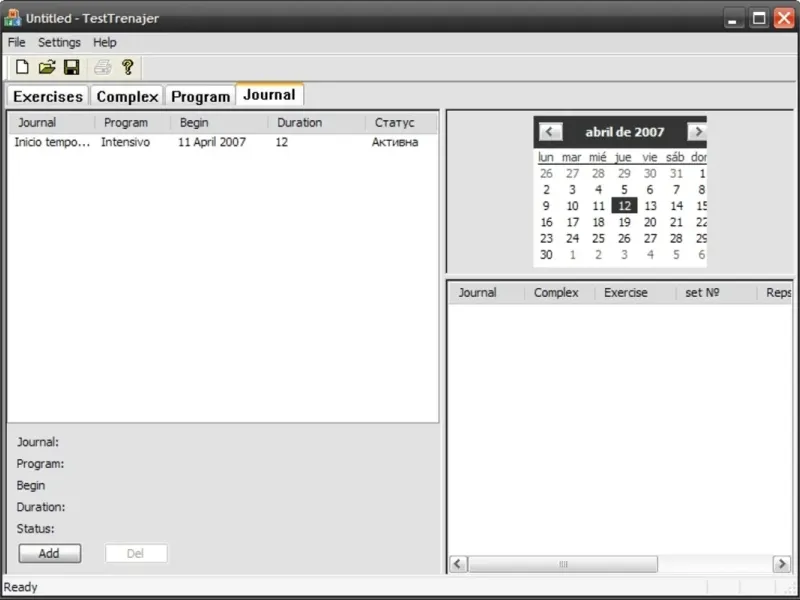Select April 5 in the calendar
The image size is (800, 600).
tap(624, 190)
